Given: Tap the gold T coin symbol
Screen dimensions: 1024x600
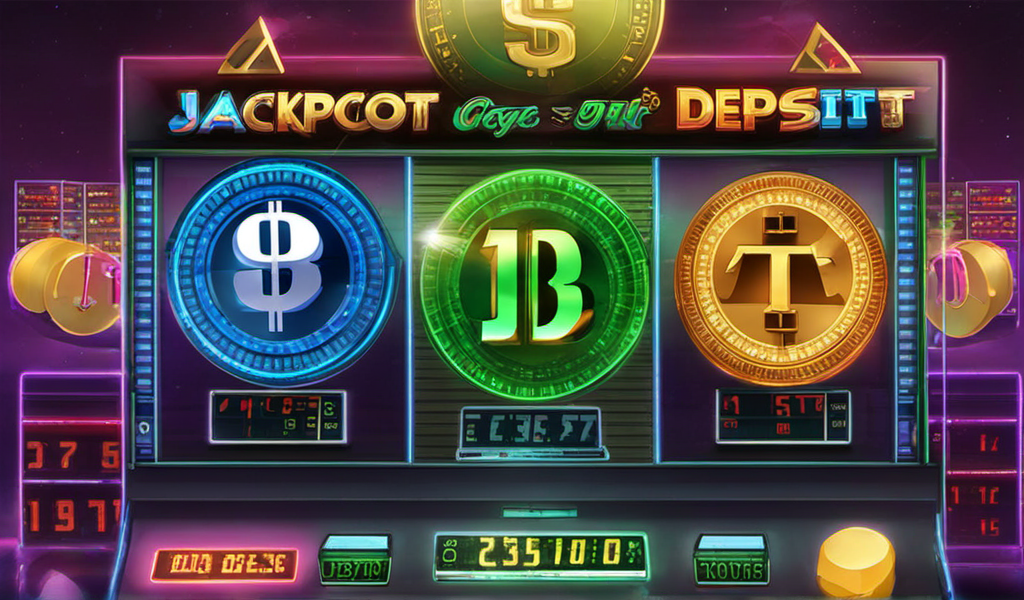Looking at the screenshot, I should tap(781, 279).
